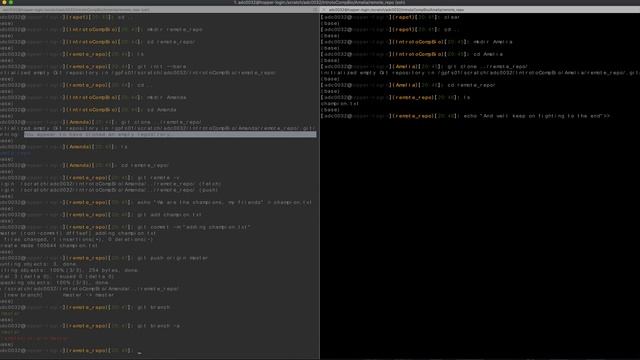Click the echo 'And well keep on fighting' command
The height and width of the screenshot is (360, 640).
(x=536, y=116)
